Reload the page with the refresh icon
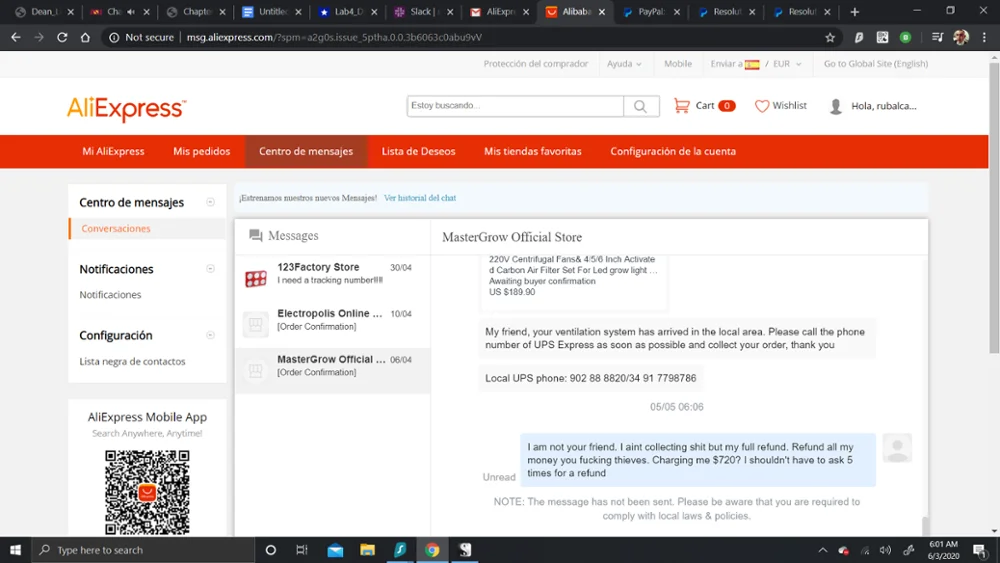This screenshot has height=563, width=1000. pos(62,38)
